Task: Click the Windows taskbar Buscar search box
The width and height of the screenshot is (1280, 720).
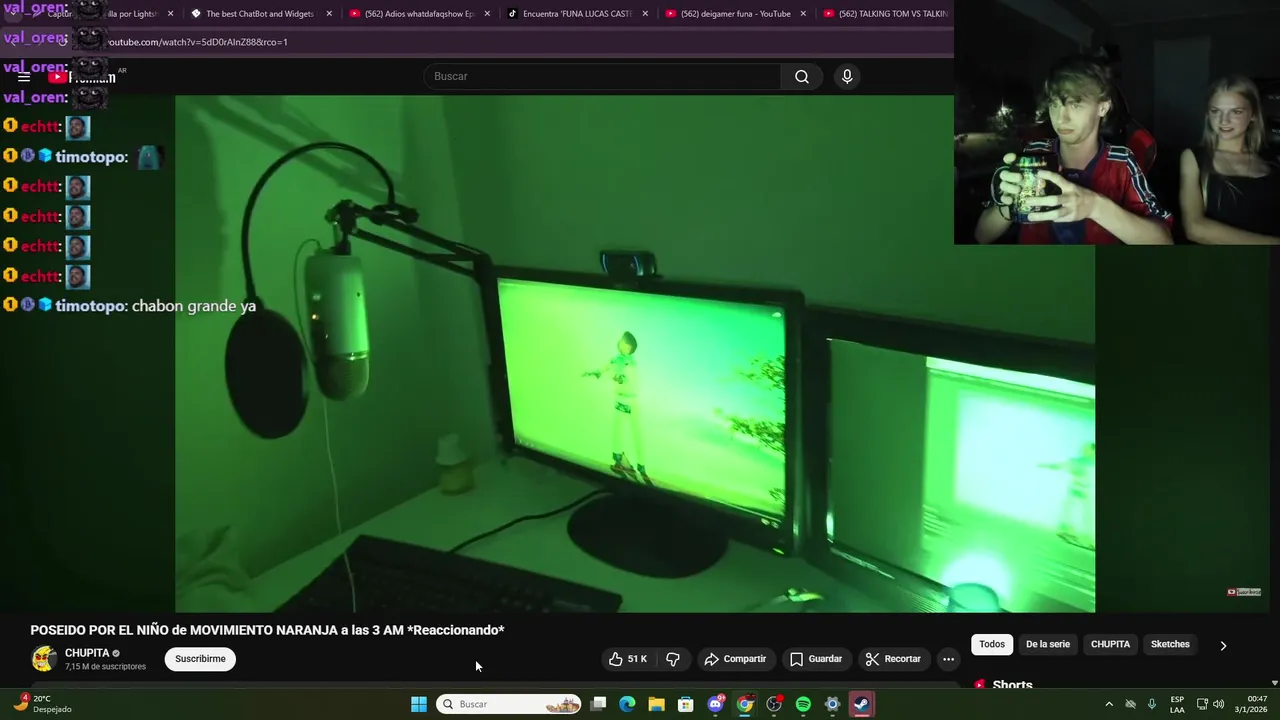Action: (x=509, y=704)
